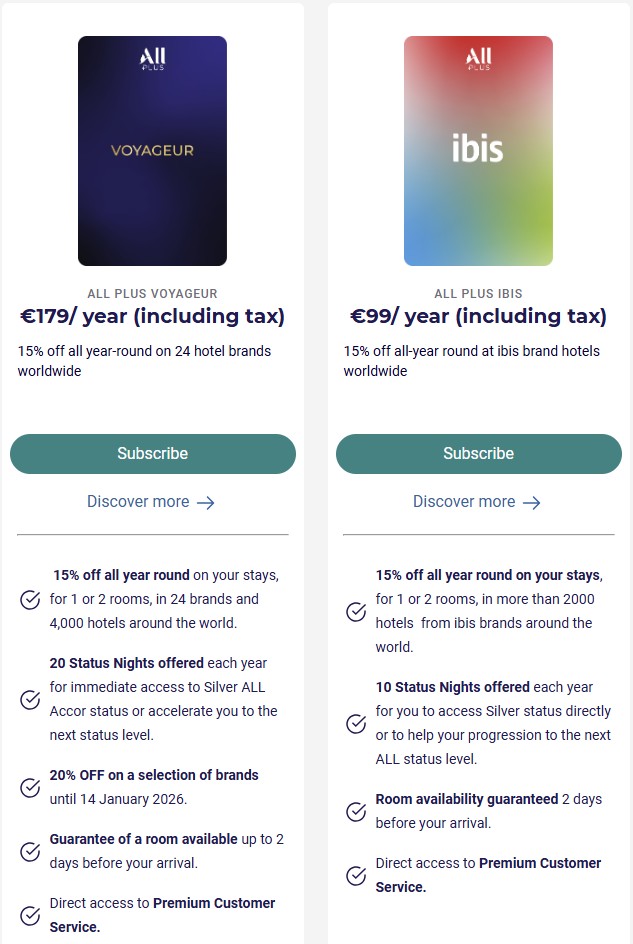Click the arrow icon after ibis Discover more
Viewport: 633px width, 944px height.
pos(532,503)
